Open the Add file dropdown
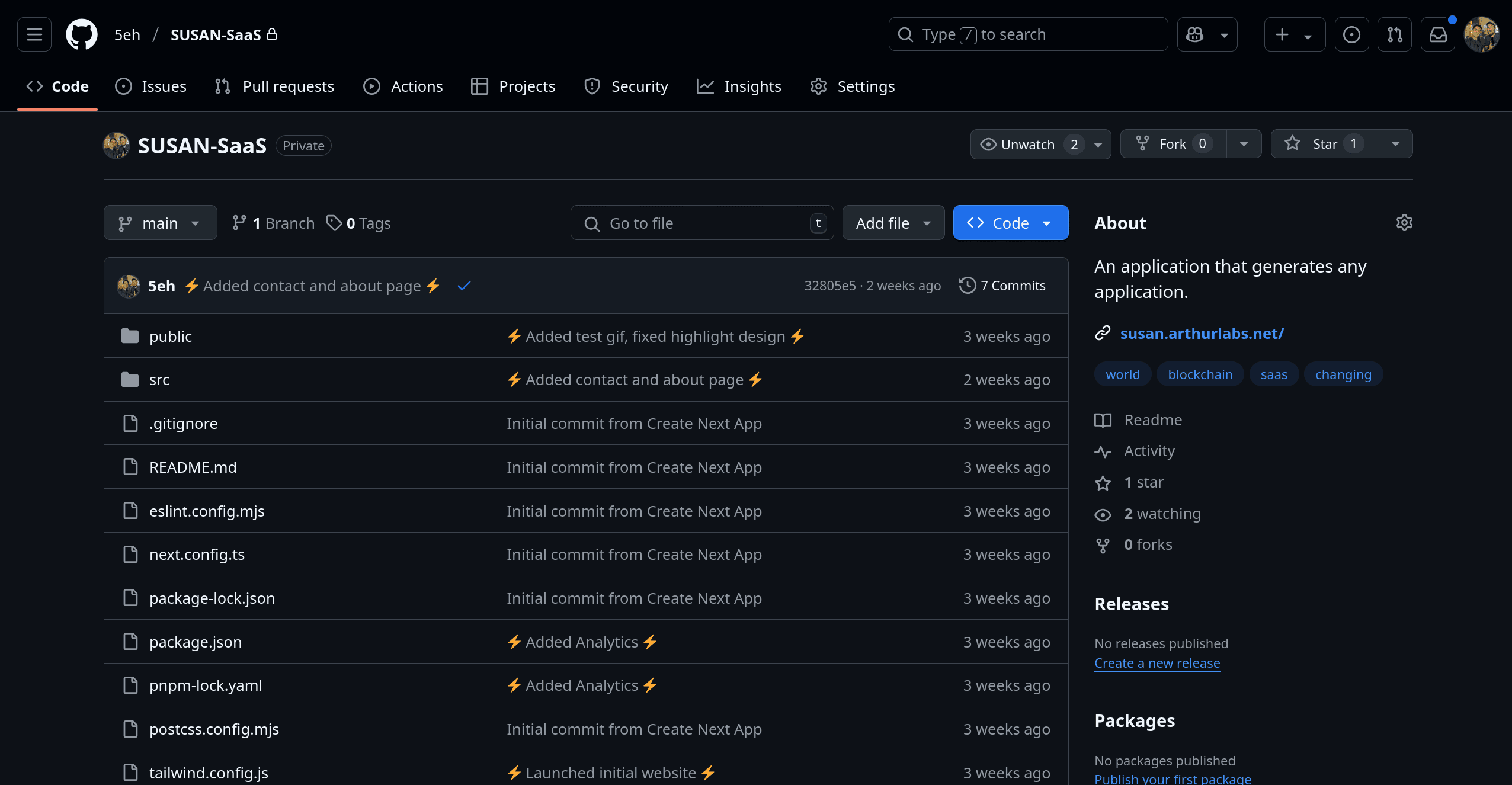The image size is (1512, 785). [893, 223]
